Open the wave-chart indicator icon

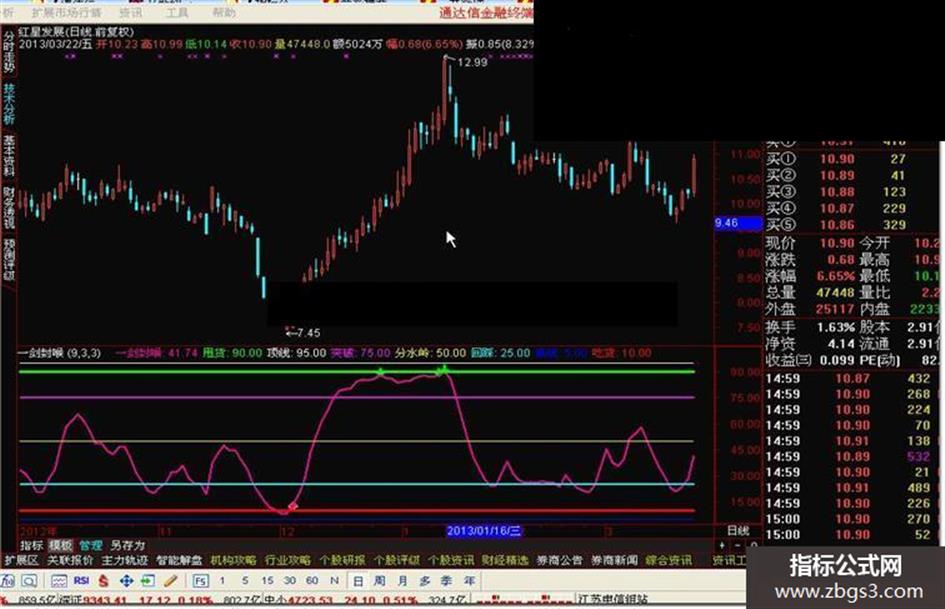pyautogui.click(x=58, y=581)
